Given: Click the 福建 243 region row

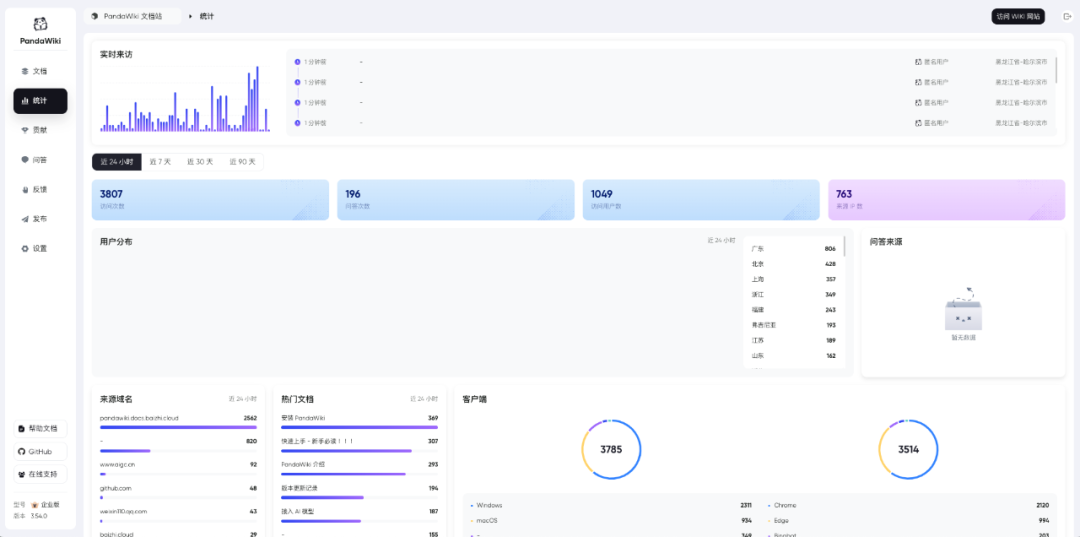Looking at the screenshot, I should [x=793, y=309].
